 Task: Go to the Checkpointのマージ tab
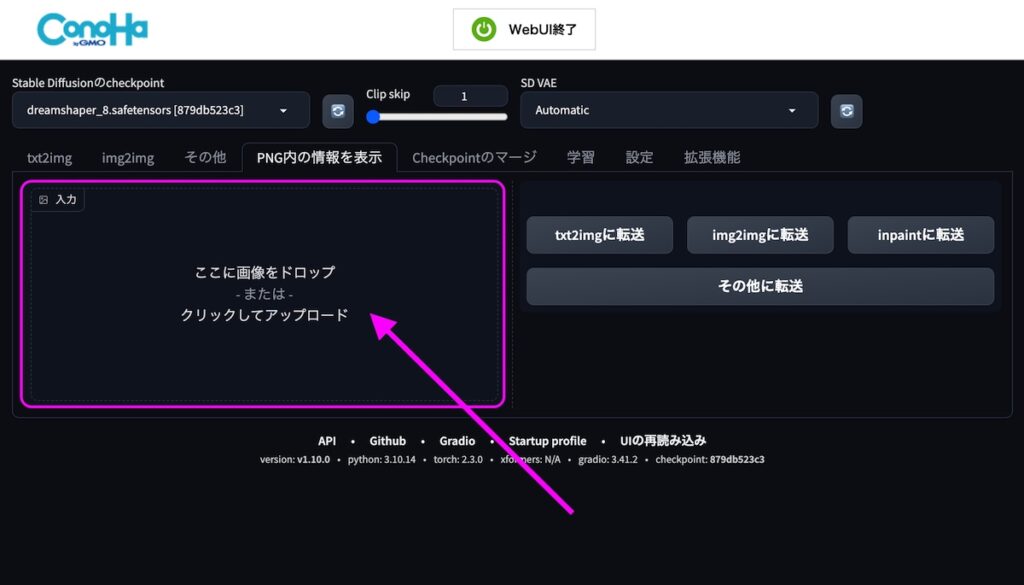coord(474,157)
